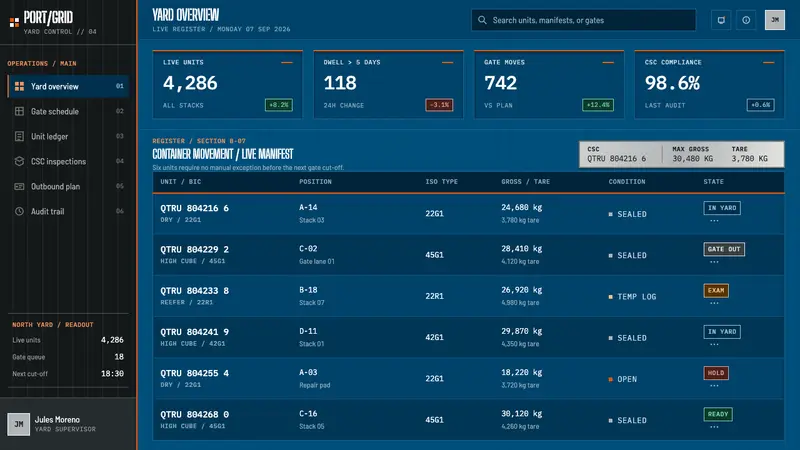Open the info/help icon in top bar
The width and height of the screenshot is (800, 450).
tap(746, 20)
